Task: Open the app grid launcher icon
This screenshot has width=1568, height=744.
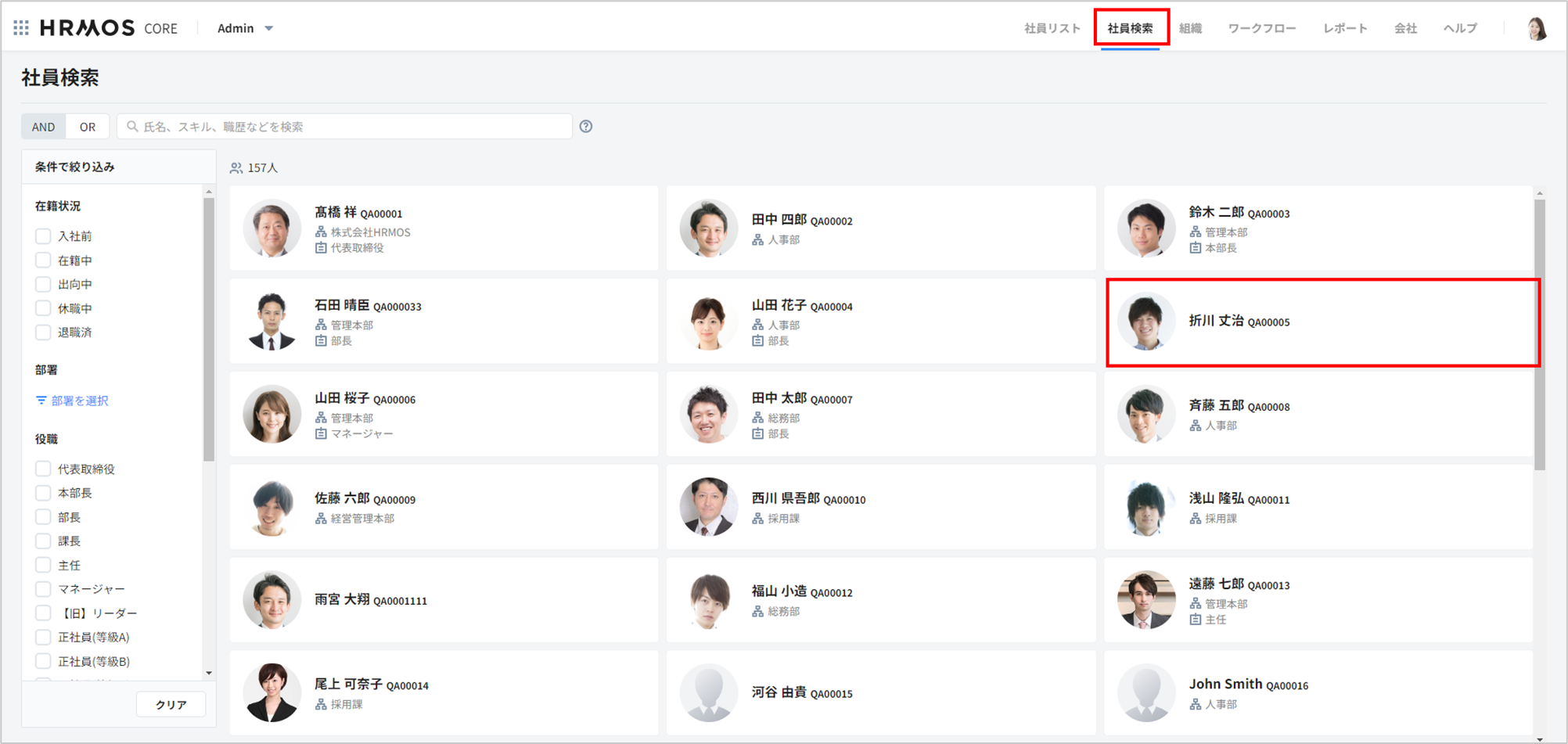Action: point(21,28)
